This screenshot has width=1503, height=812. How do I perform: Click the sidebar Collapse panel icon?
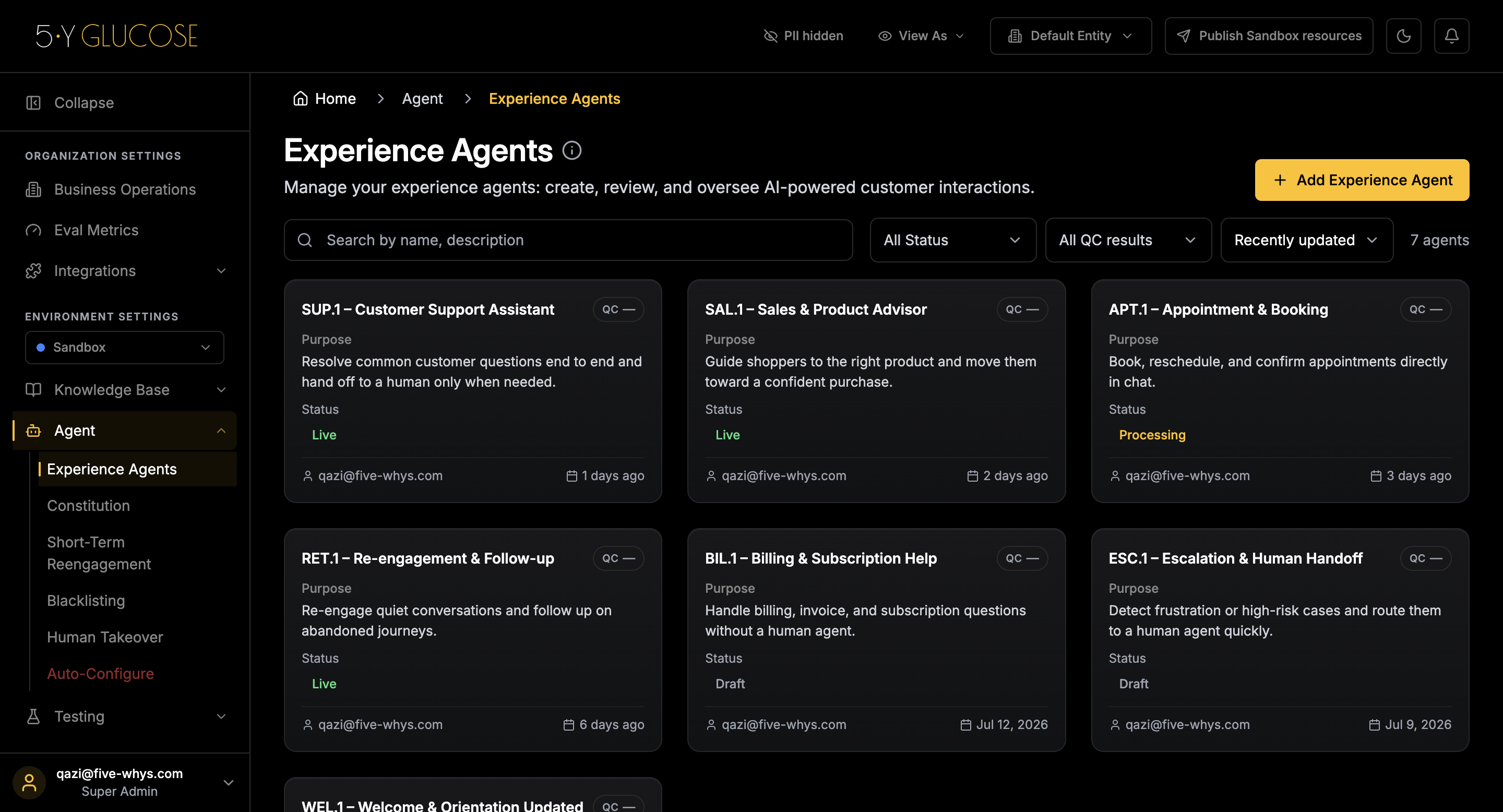(33, 103)
